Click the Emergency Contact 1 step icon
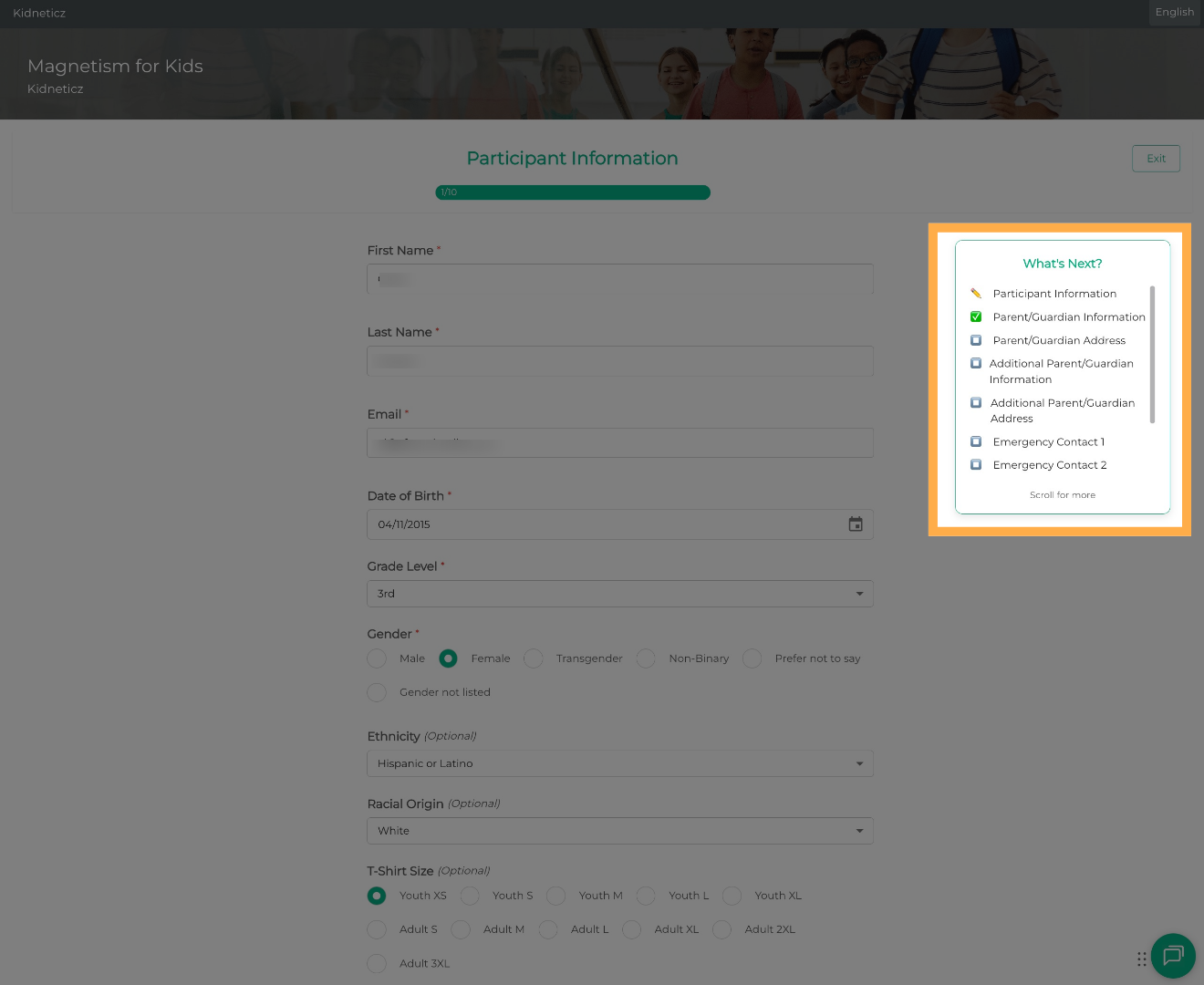 (x=976, y=441)
